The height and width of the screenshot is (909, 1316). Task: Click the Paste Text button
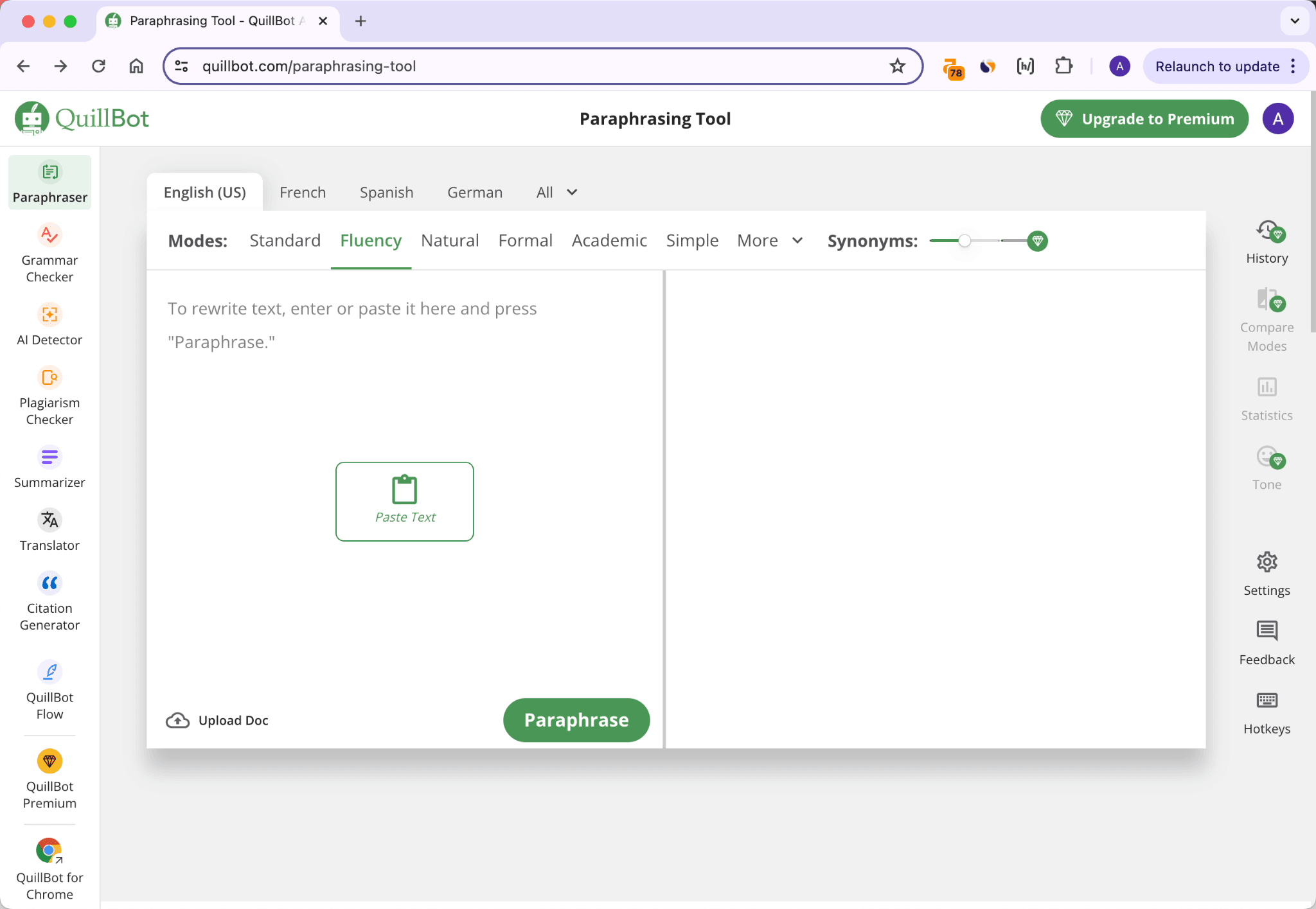click(405, 501)
